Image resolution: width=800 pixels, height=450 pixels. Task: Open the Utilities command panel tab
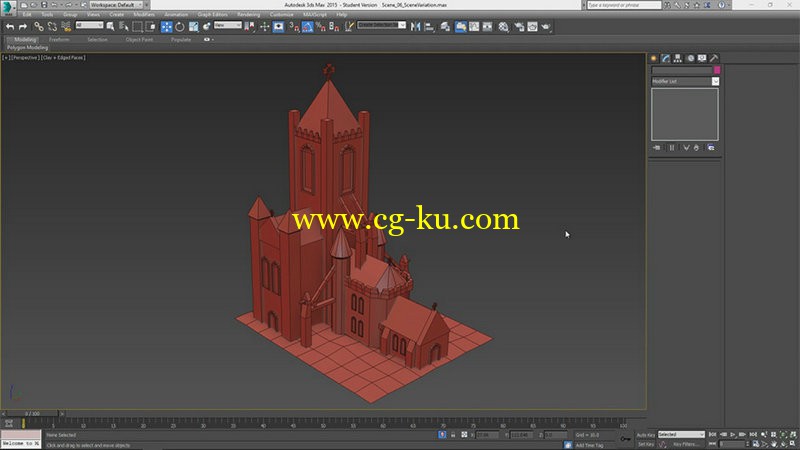tap(714, 58)
